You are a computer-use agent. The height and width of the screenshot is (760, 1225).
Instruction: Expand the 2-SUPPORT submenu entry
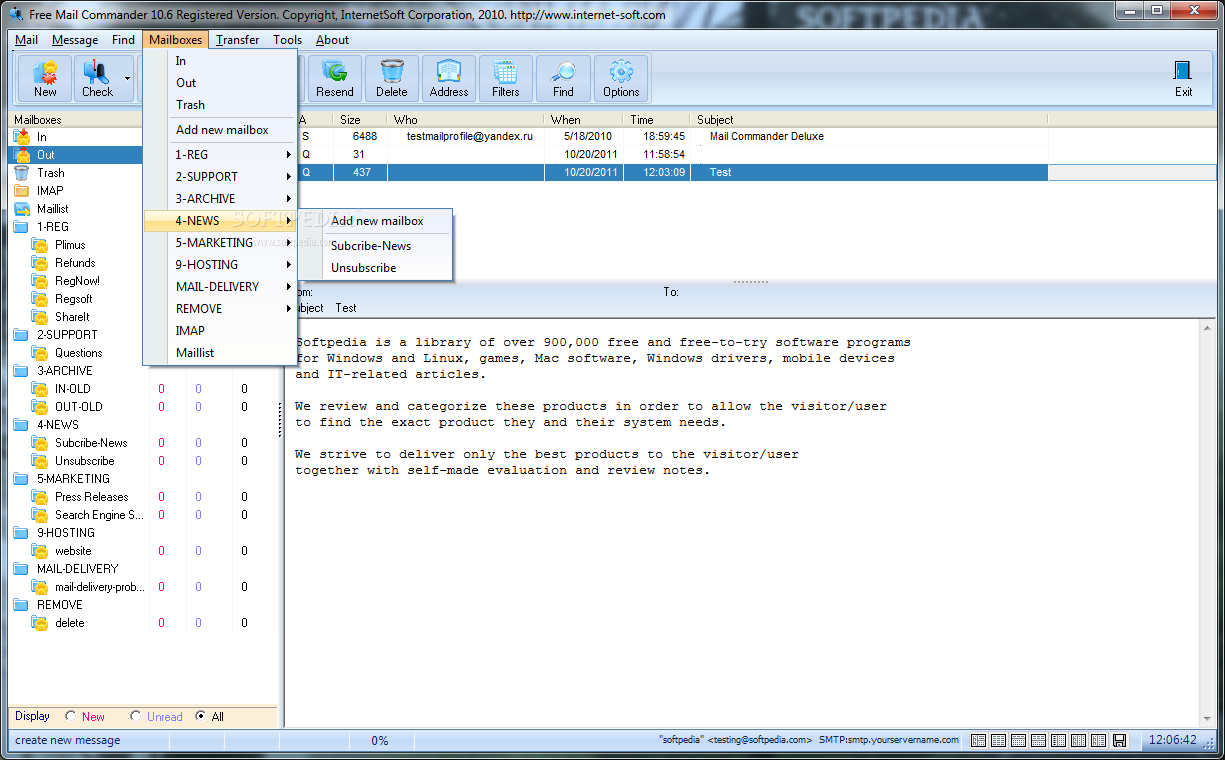tap(221, 177)
